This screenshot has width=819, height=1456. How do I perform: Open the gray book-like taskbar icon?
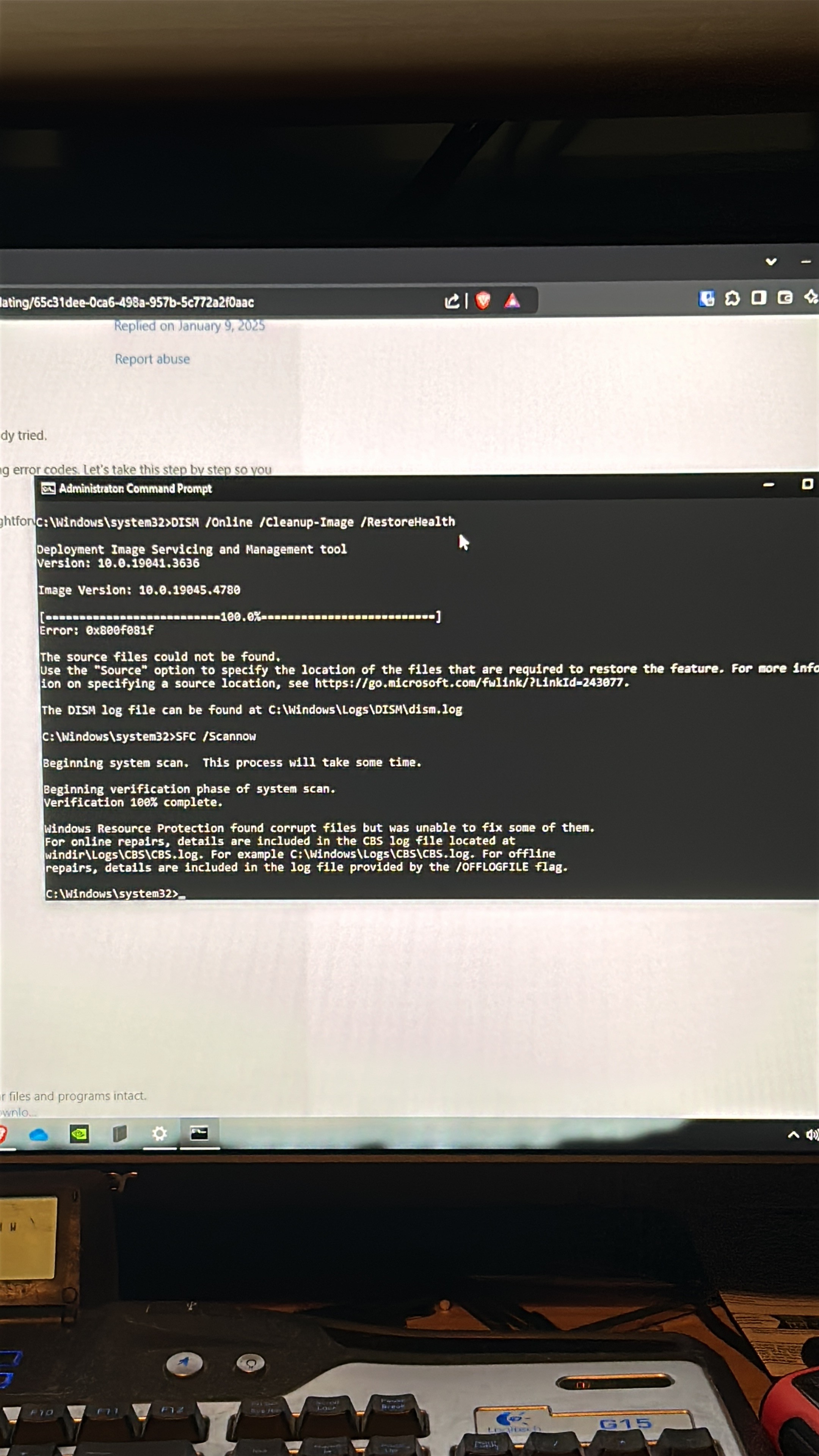(120, 1133)
